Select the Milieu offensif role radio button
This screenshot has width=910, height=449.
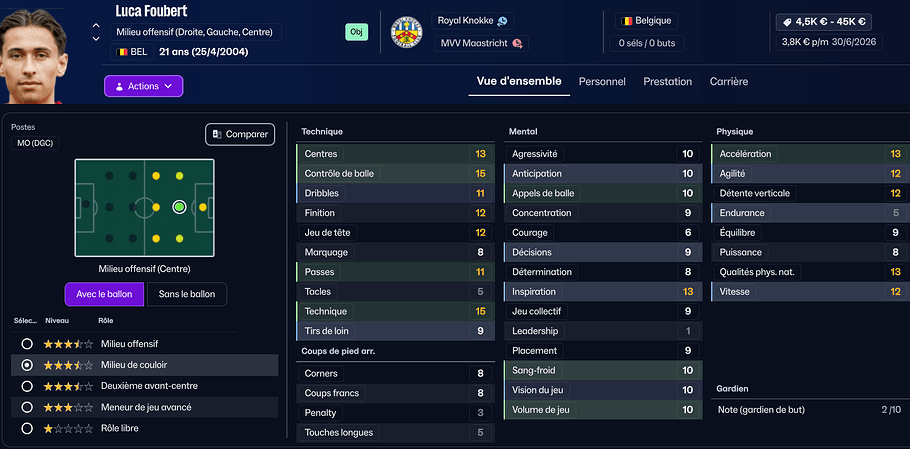(x=27, y=344)
